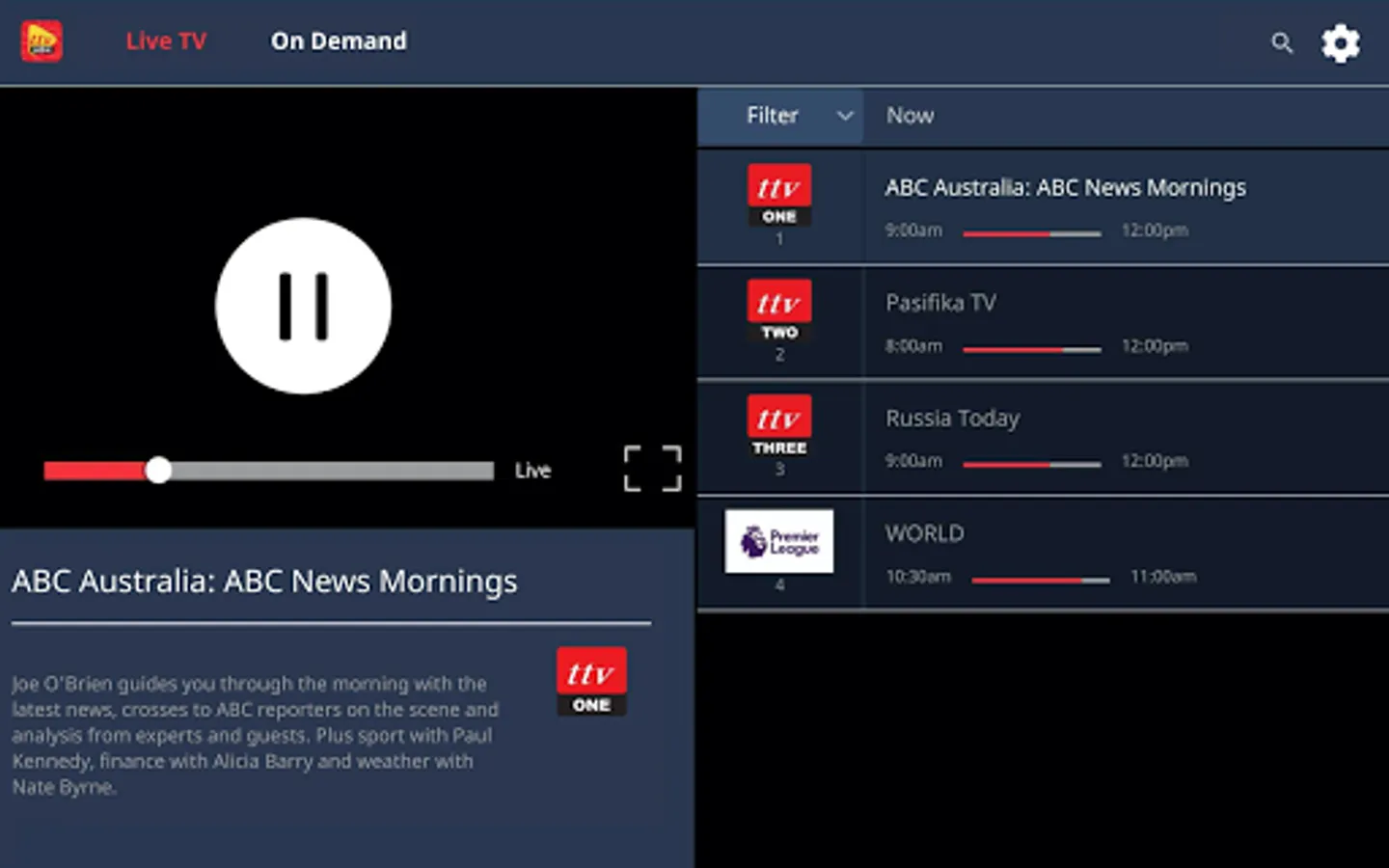Open settings via the gear icon
Viewport: 1389px width, 868px height.
[x=1341, y=43]
